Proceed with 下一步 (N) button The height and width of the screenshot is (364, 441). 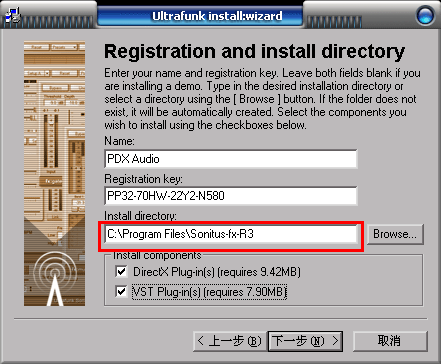(305, 341)
